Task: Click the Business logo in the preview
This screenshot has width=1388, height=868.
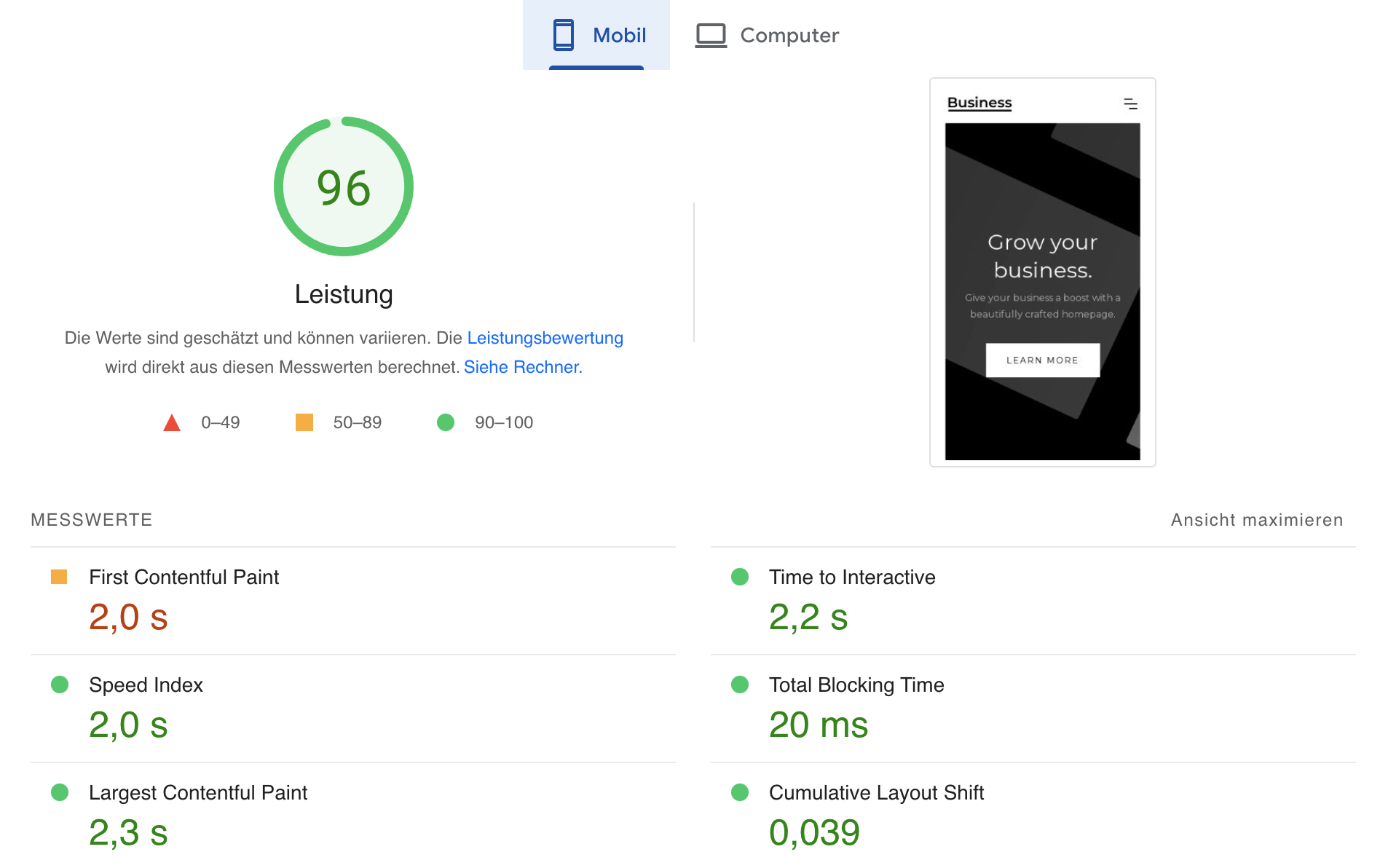Action: [x=979, y=103]
